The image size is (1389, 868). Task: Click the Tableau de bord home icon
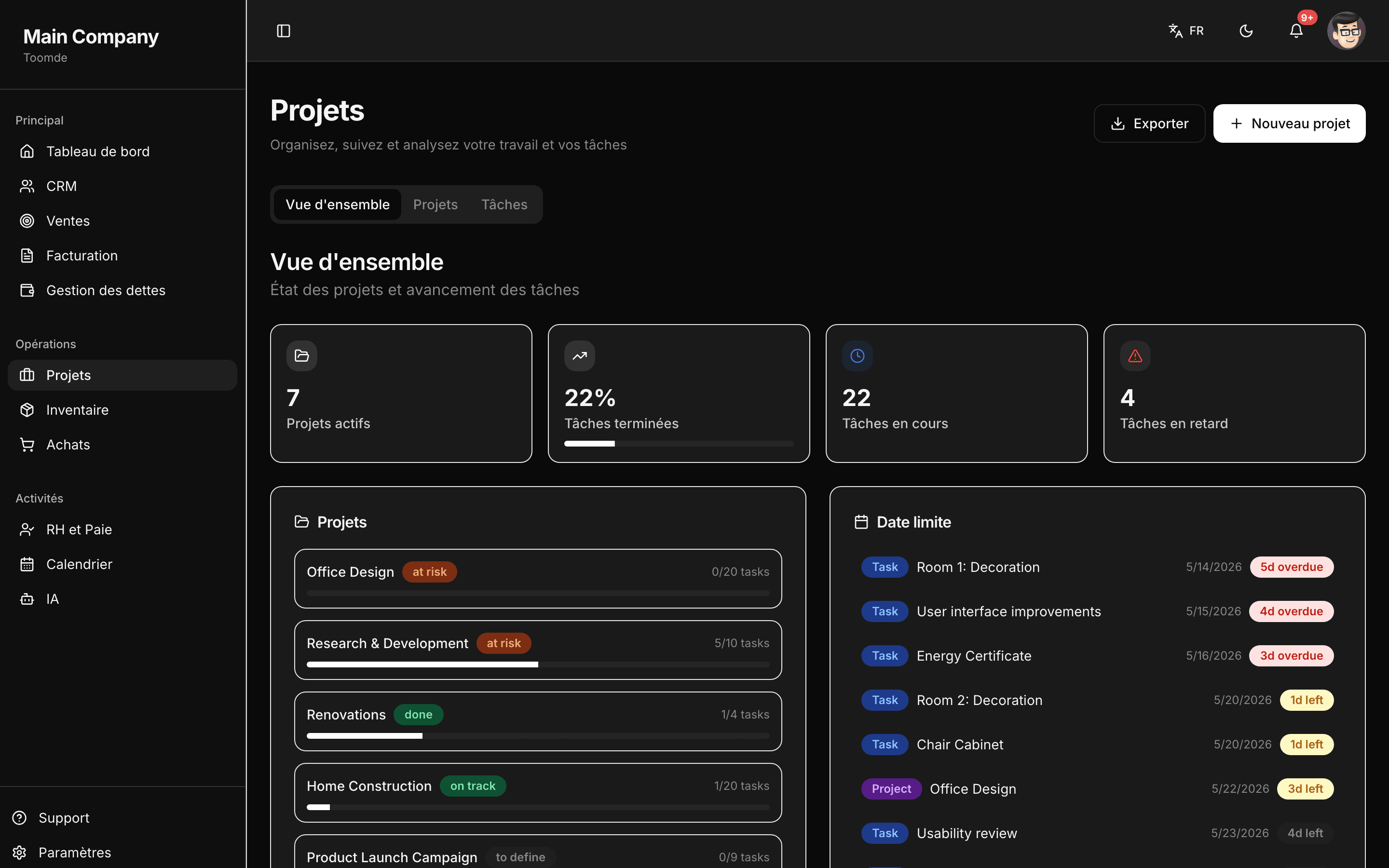click(x=27, y=151)
